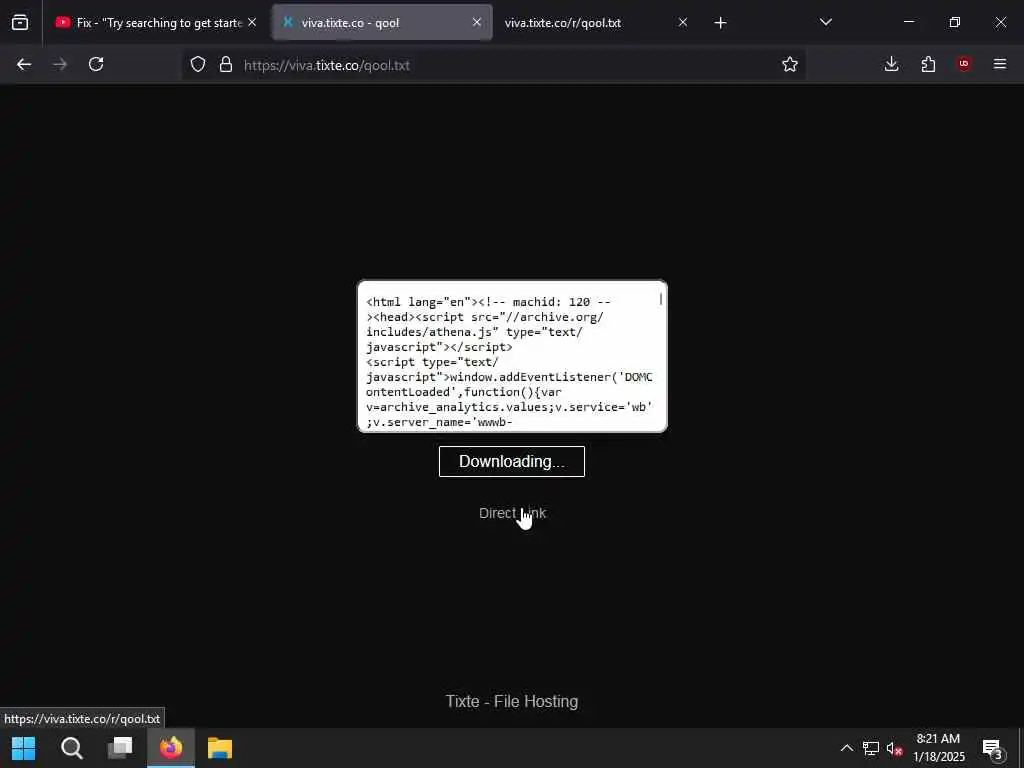Viewport: 1024px width, 768px height.
Task: Open the Downloads panel
Action: click(x=891, y=64)
